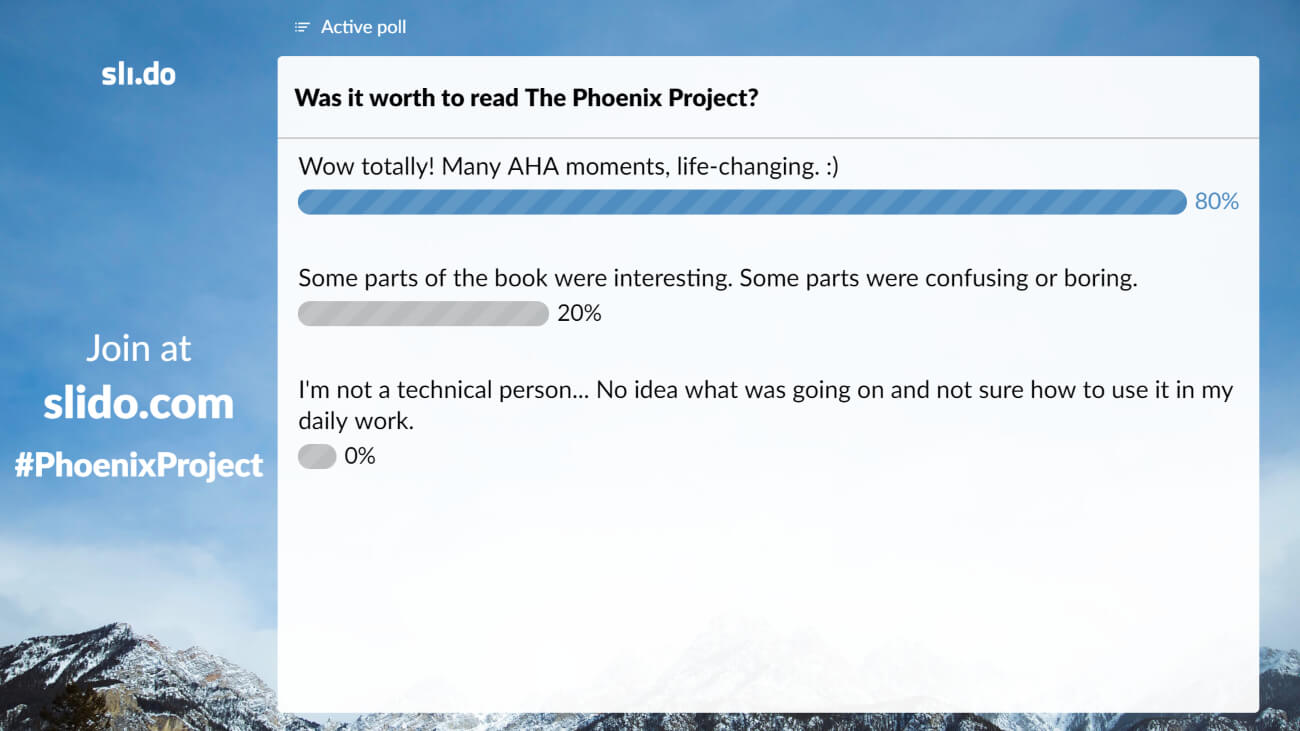Click the 80% percentage label

1216,202
